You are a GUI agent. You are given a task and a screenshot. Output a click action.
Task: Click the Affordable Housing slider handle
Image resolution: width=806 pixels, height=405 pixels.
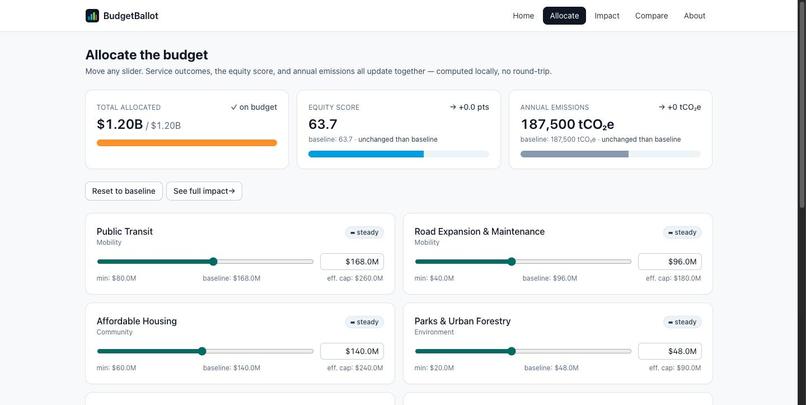202,351
